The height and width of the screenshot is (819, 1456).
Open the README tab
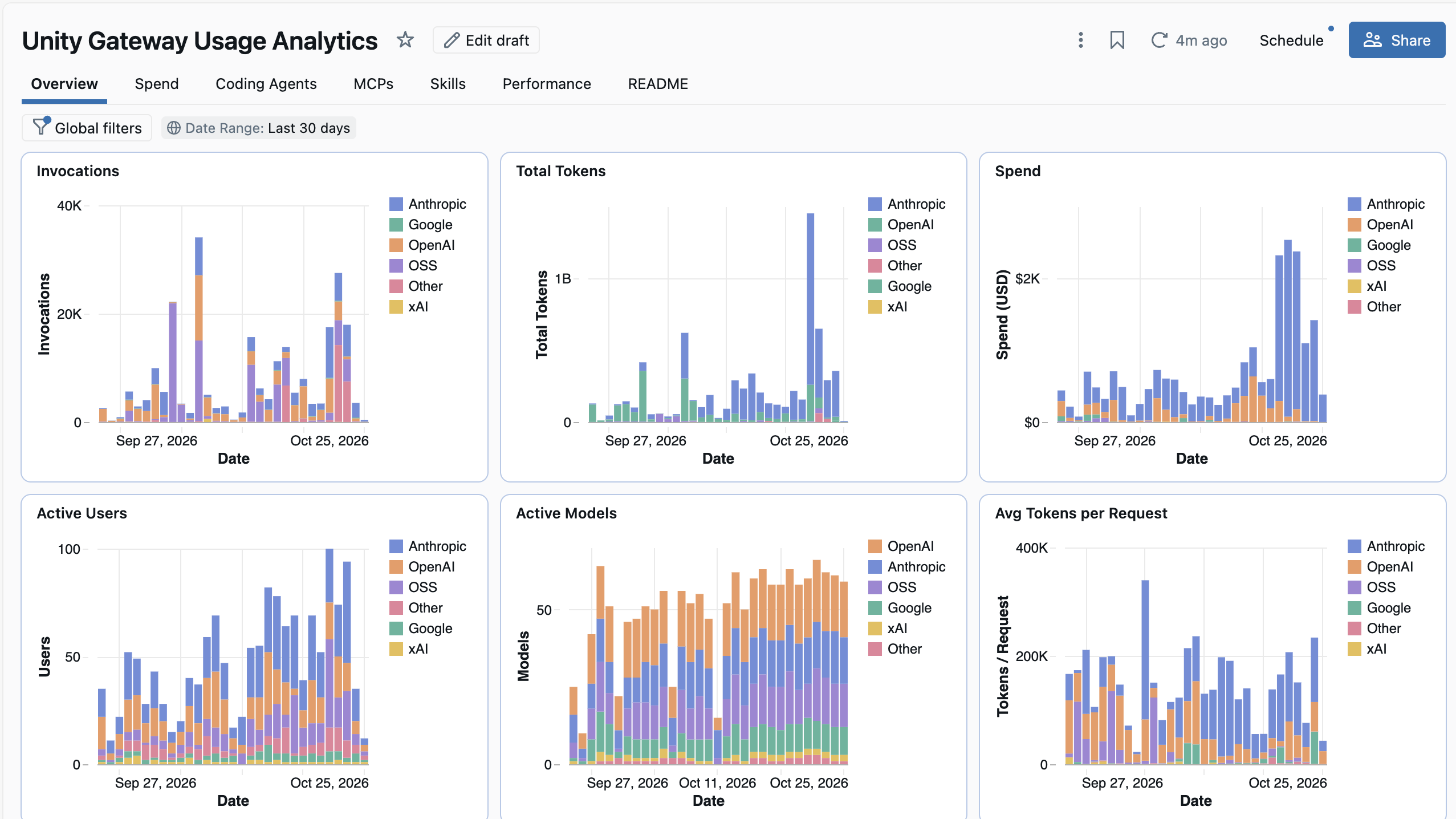coord(658,84)
